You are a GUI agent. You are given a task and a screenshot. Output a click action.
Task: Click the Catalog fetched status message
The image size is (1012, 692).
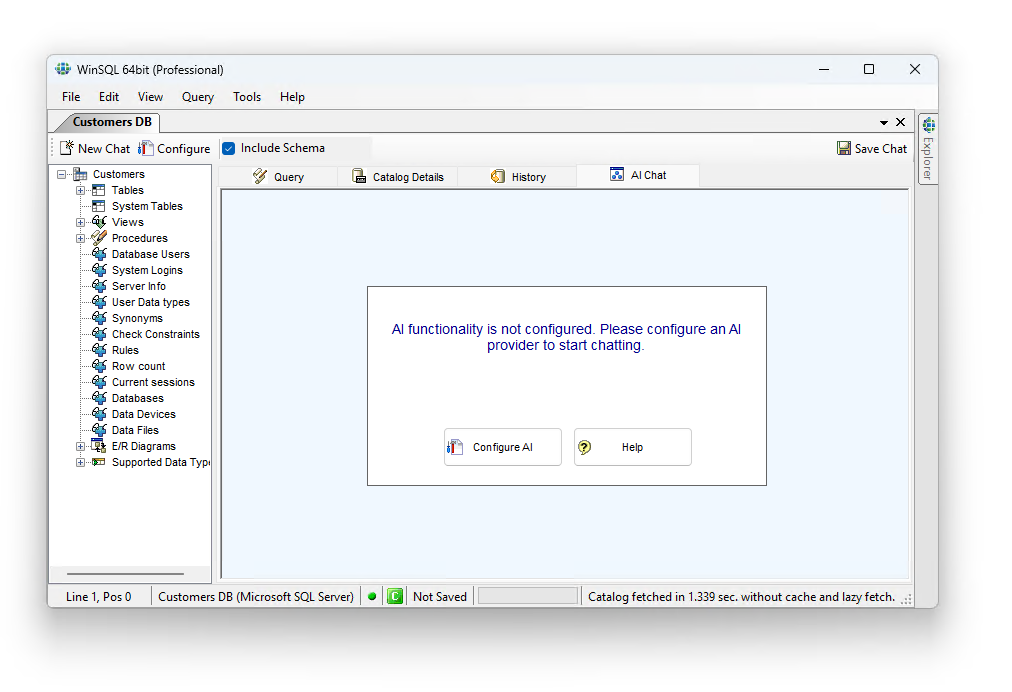pyautogui.click(x=742, y=597)
